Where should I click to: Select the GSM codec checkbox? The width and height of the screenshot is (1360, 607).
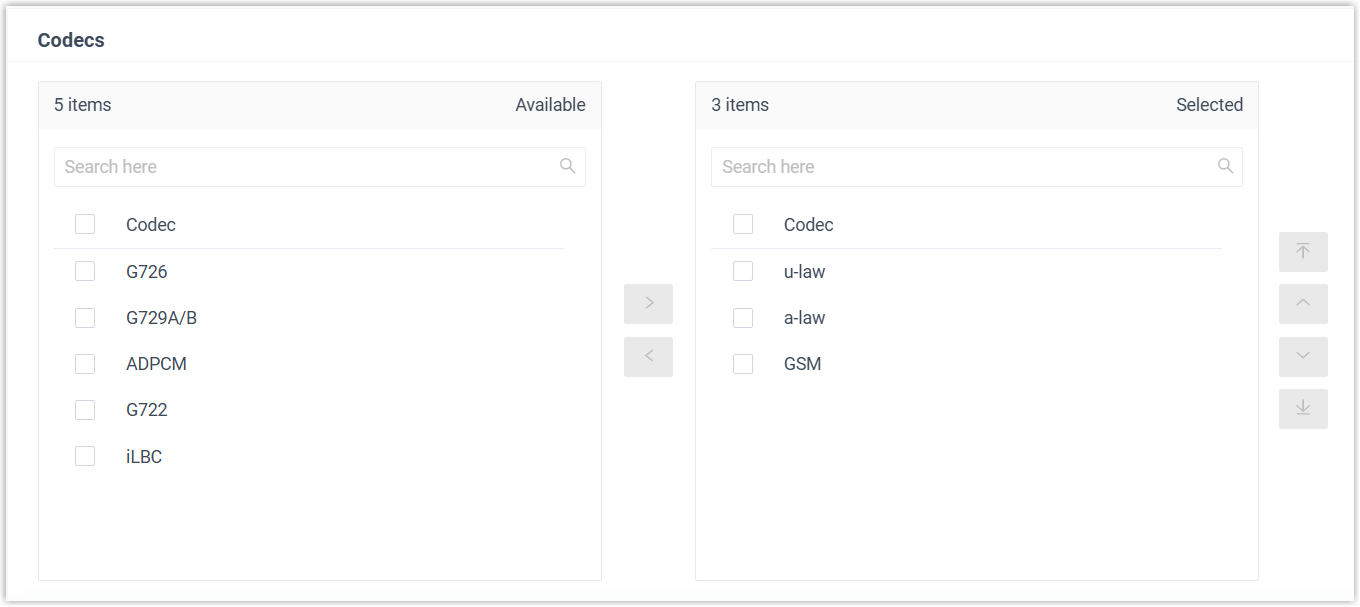click(x=743, y=364)
